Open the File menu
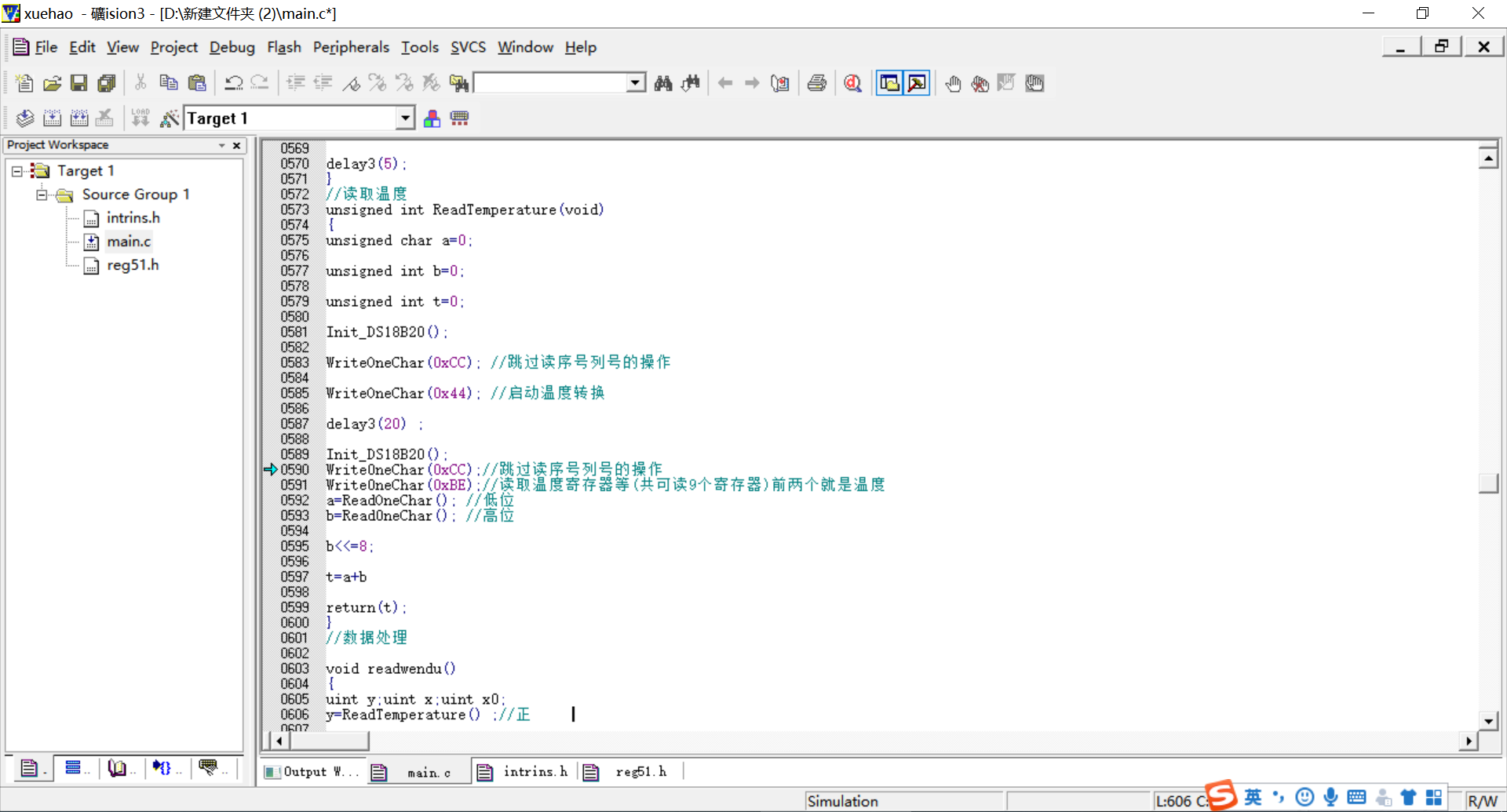1507x812 pixels. click(46, 48)
